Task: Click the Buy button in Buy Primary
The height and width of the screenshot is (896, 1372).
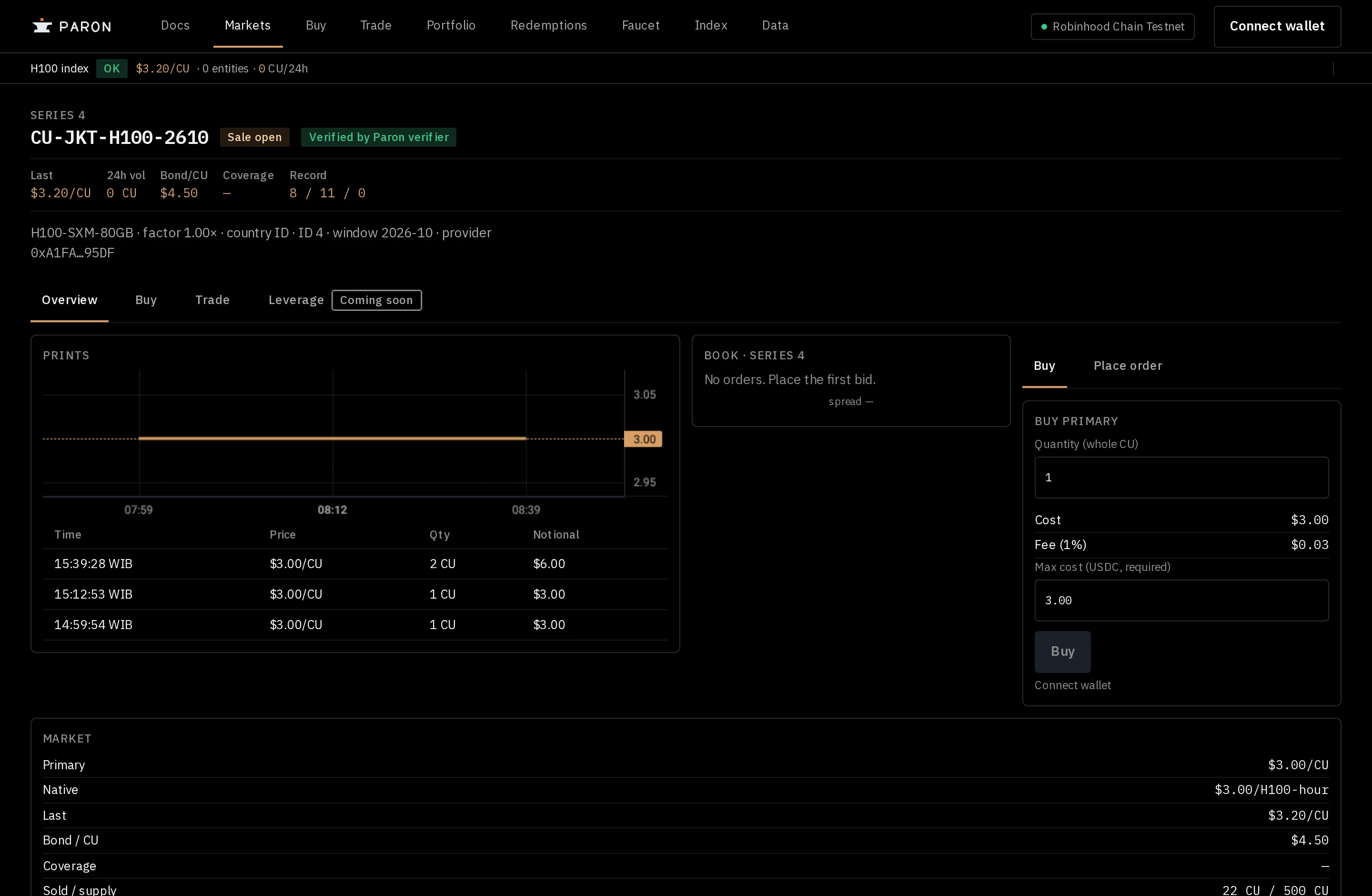Action: pyautogui.click(x=1062, y=652)
